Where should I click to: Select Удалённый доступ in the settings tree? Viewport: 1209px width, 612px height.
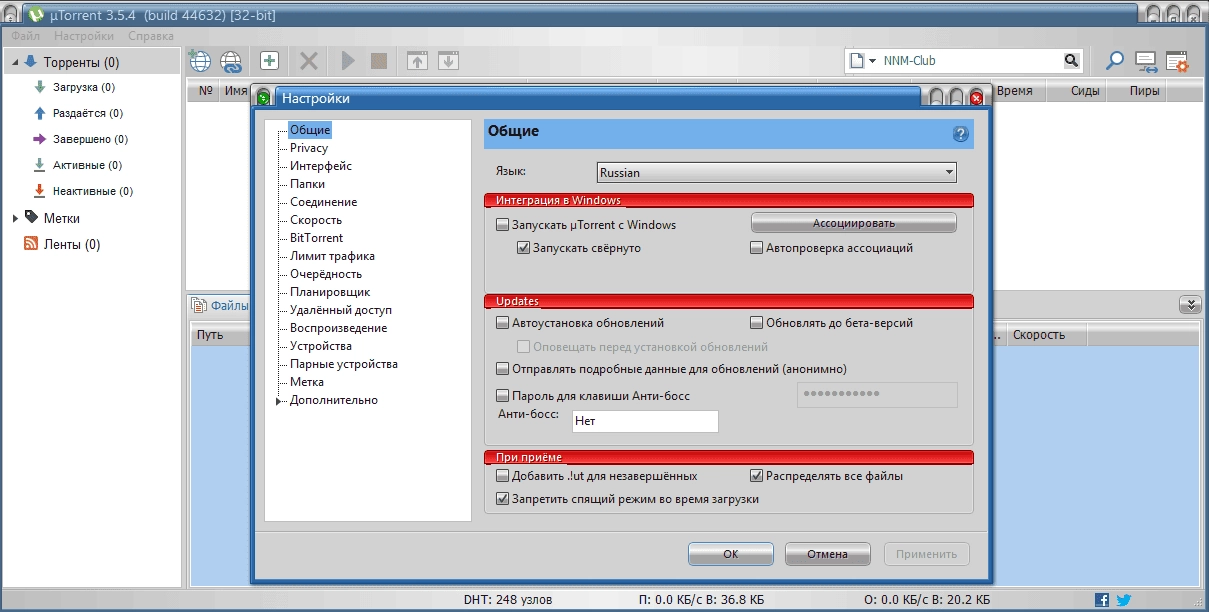tap(341, 310)
